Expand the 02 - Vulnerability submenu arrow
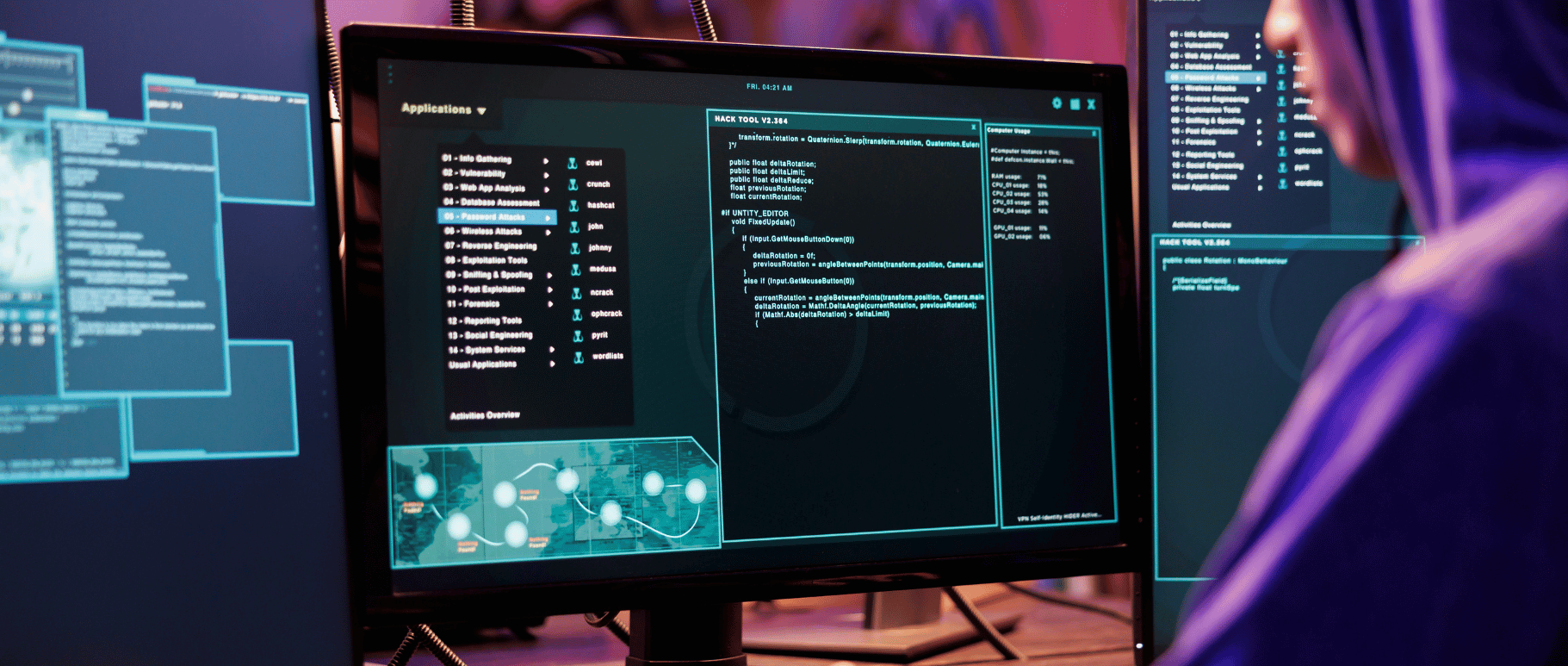 click(x=546, y=175)
